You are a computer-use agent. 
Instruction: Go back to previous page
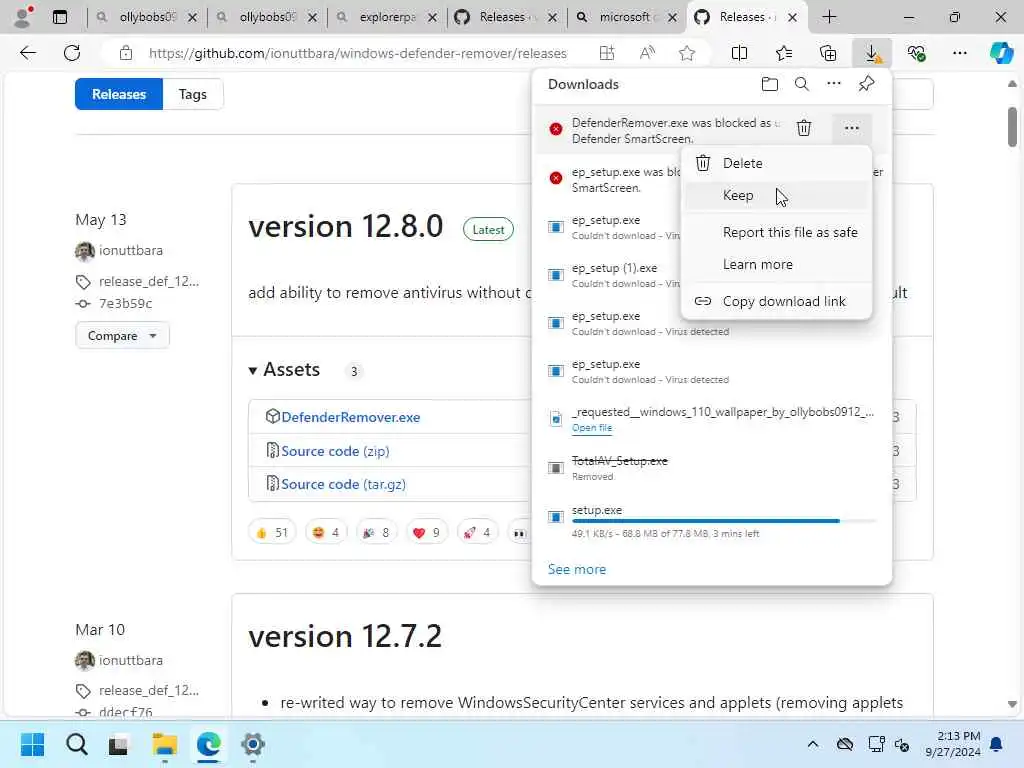tap(28, 53)
